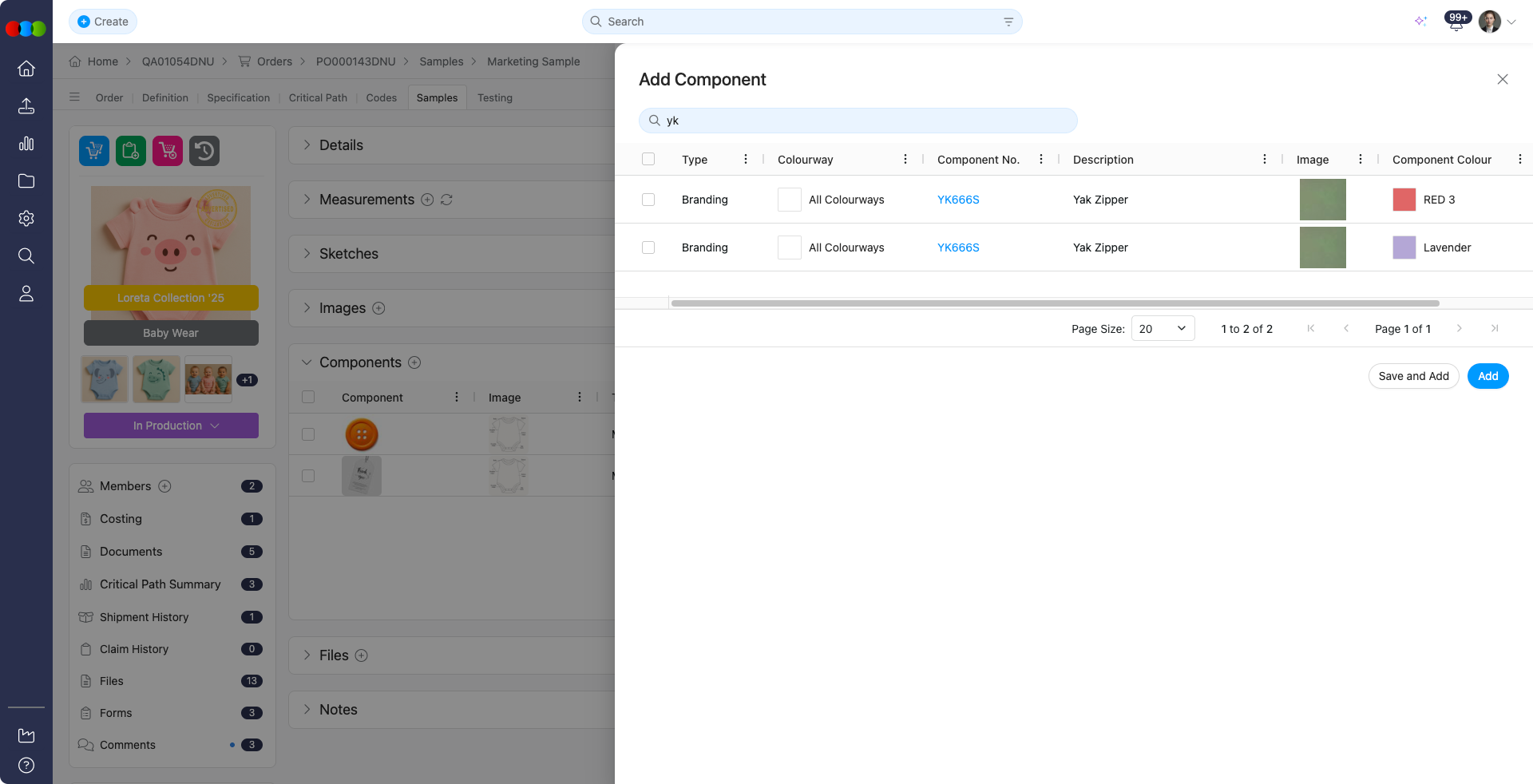Expand the Measurements section

[306, 200]
